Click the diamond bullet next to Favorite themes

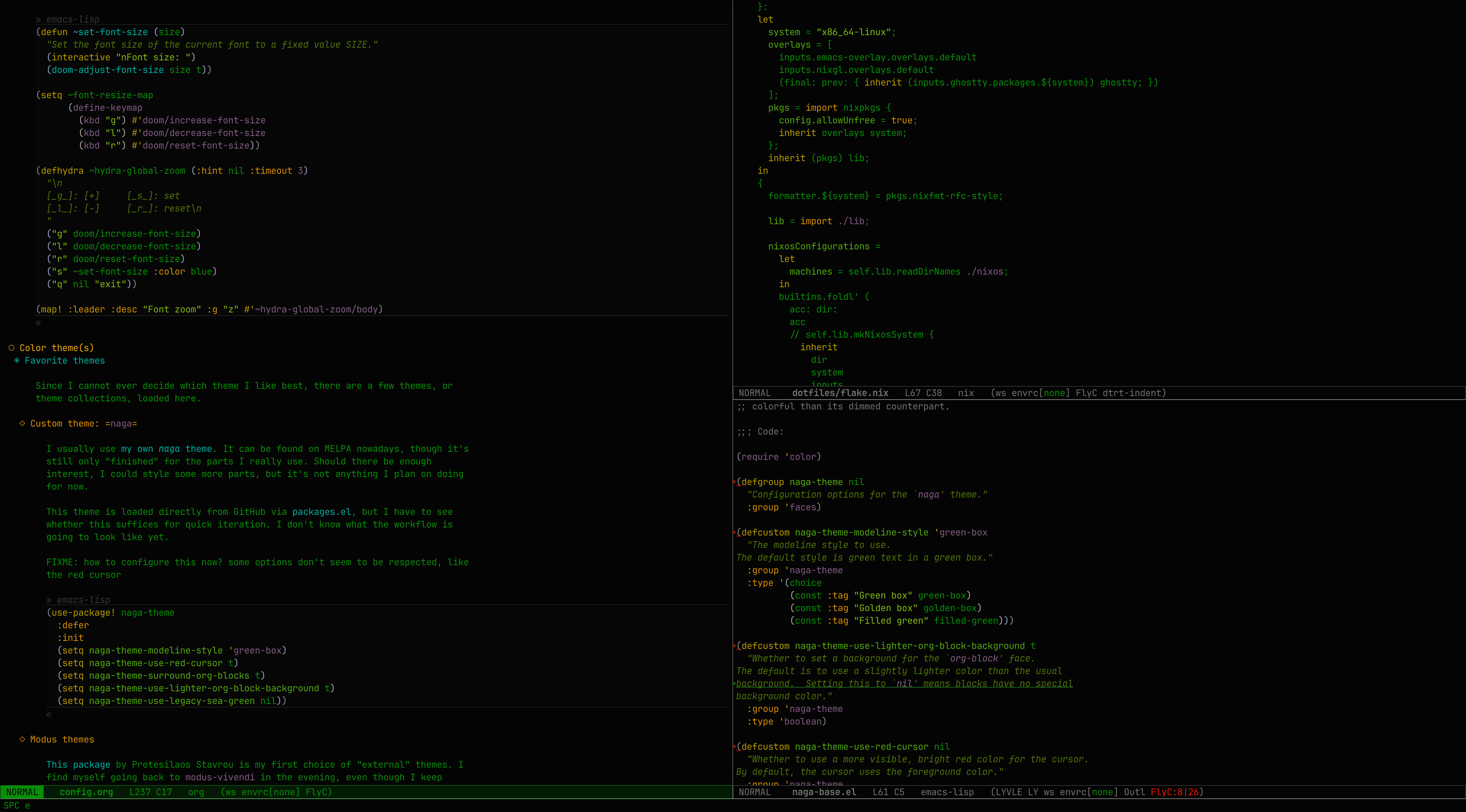(x=17, y=361)
